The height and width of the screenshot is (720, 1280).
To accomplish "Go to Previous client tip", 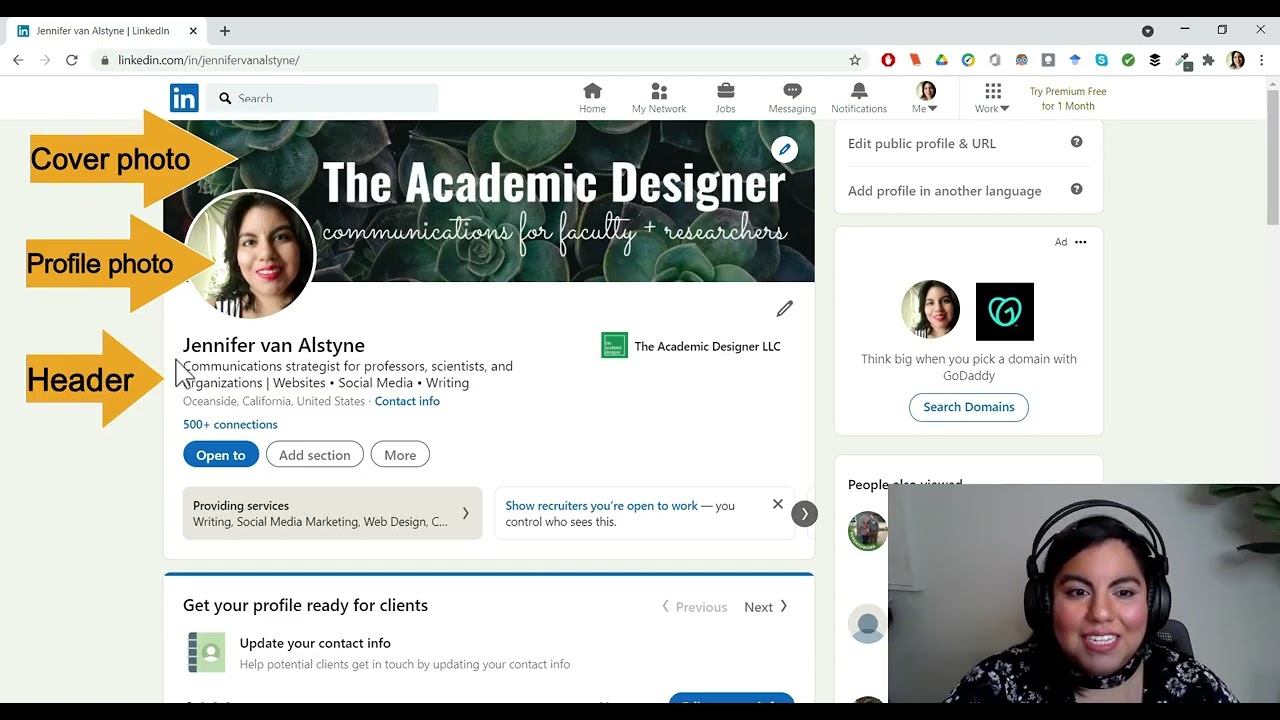I will tap(694, 607).
